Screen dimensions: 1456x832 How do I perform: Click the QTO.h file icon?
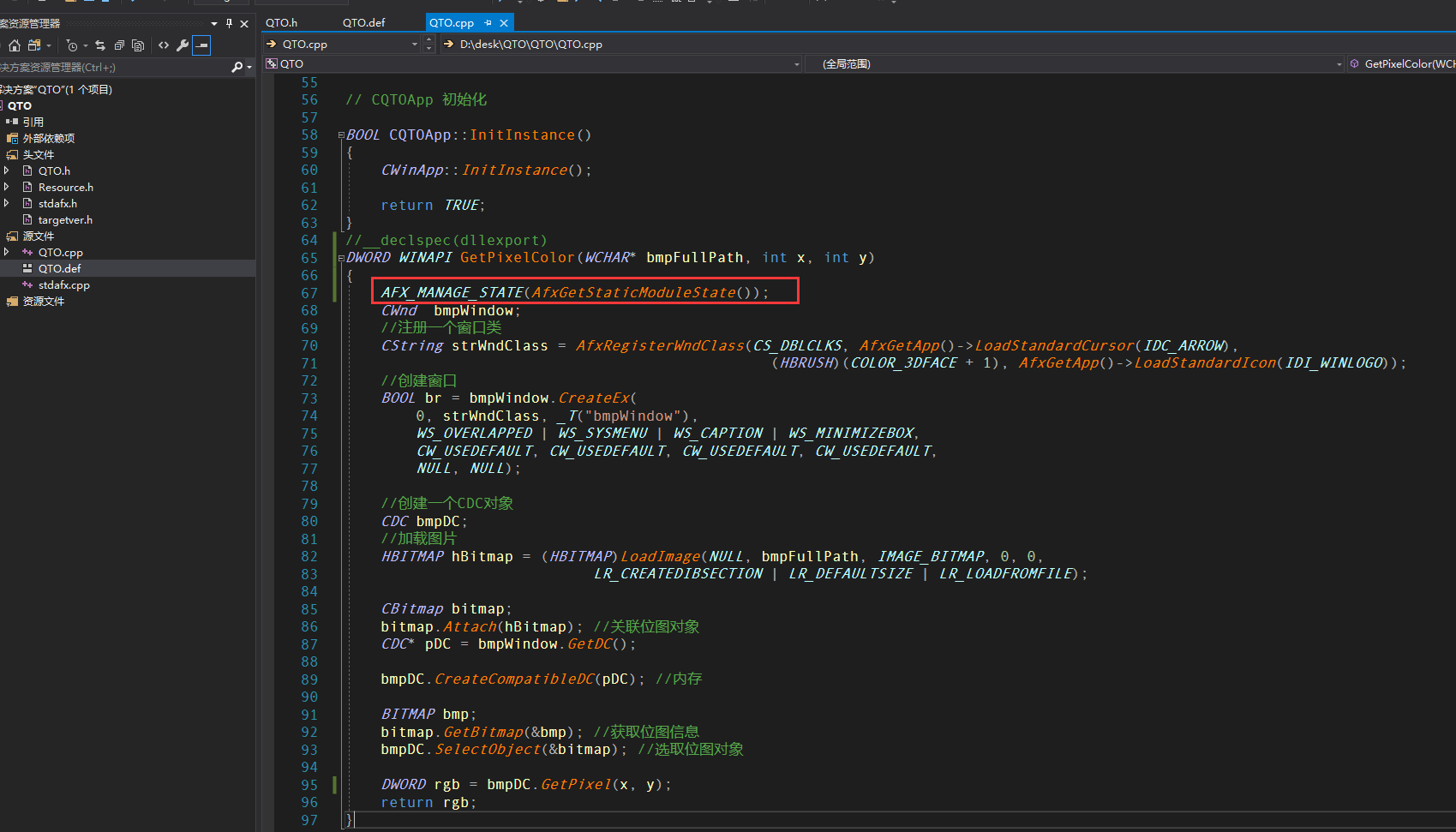tap(27, 171)
